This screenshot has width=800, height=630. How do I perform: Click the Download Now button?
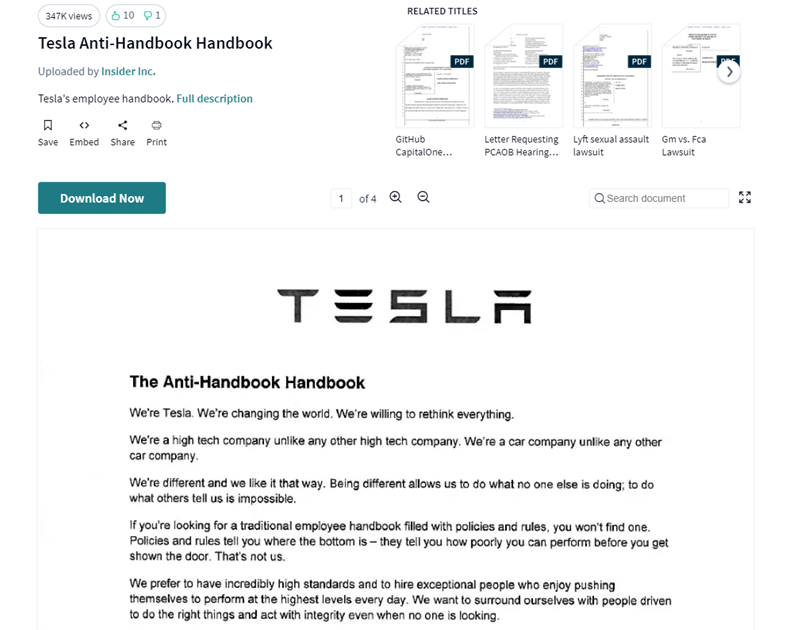(x=102, y=198)
